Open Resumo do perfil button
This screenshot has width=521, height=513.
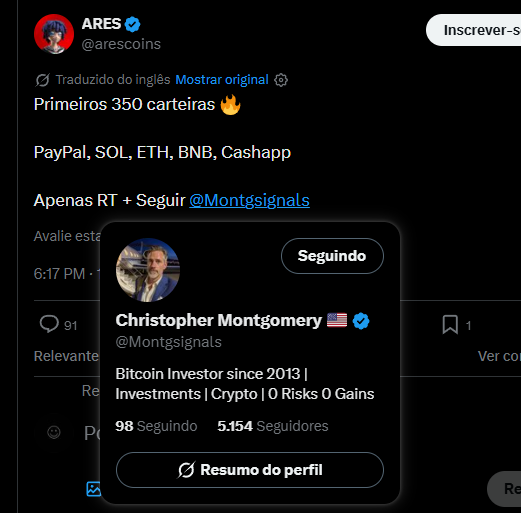point(250,470)
